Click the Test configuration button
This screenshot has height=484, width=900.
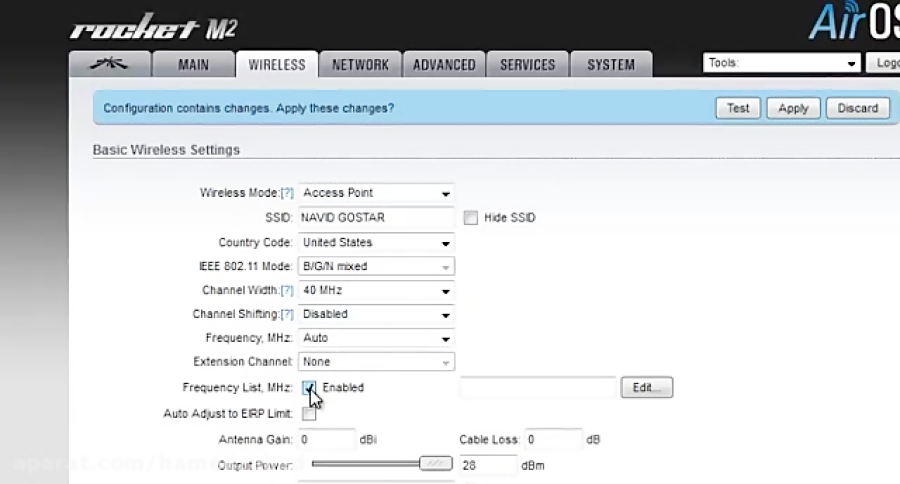pos(738,108)
